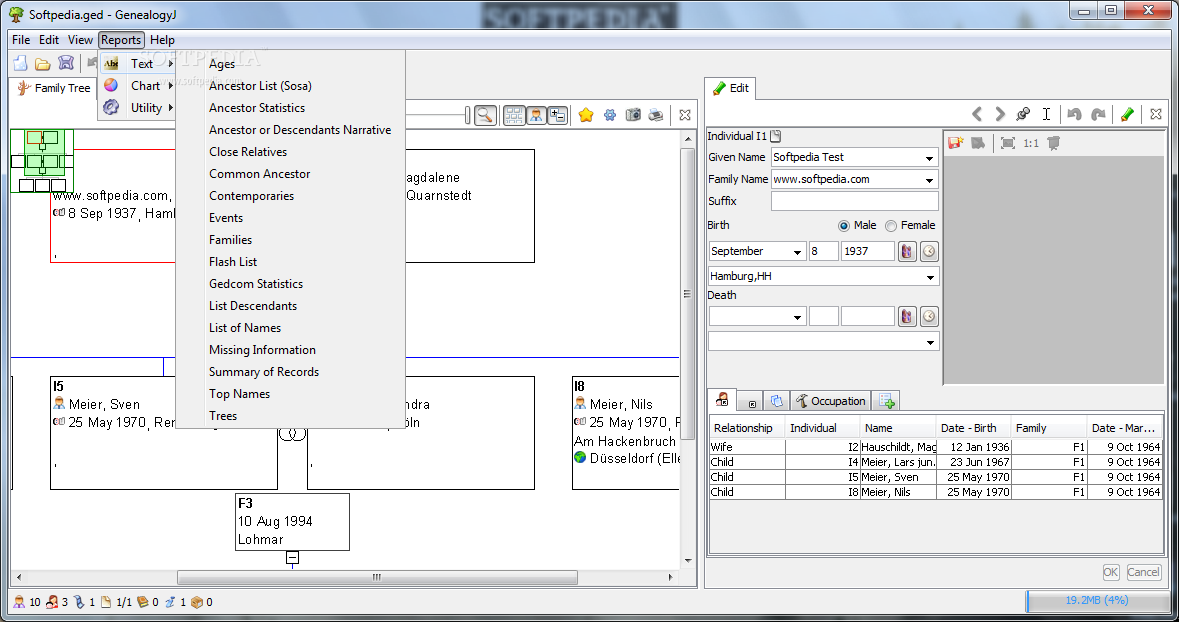
Task: Click the 1:1 zoom button in media toolbar
Action: [x=1031, y=143]
